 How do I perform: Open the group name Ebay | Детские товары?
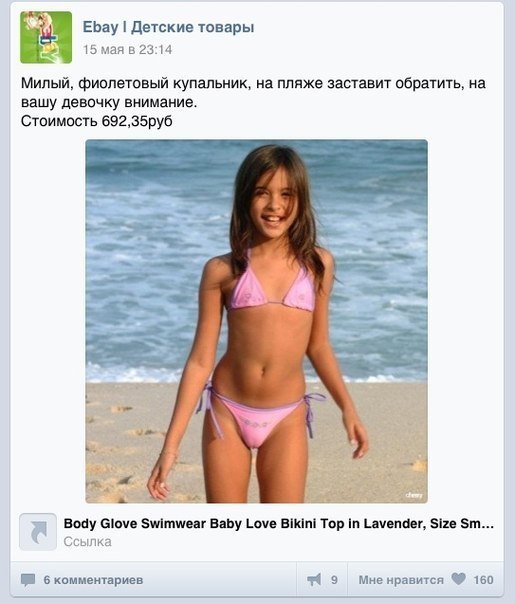click(168, 27)
